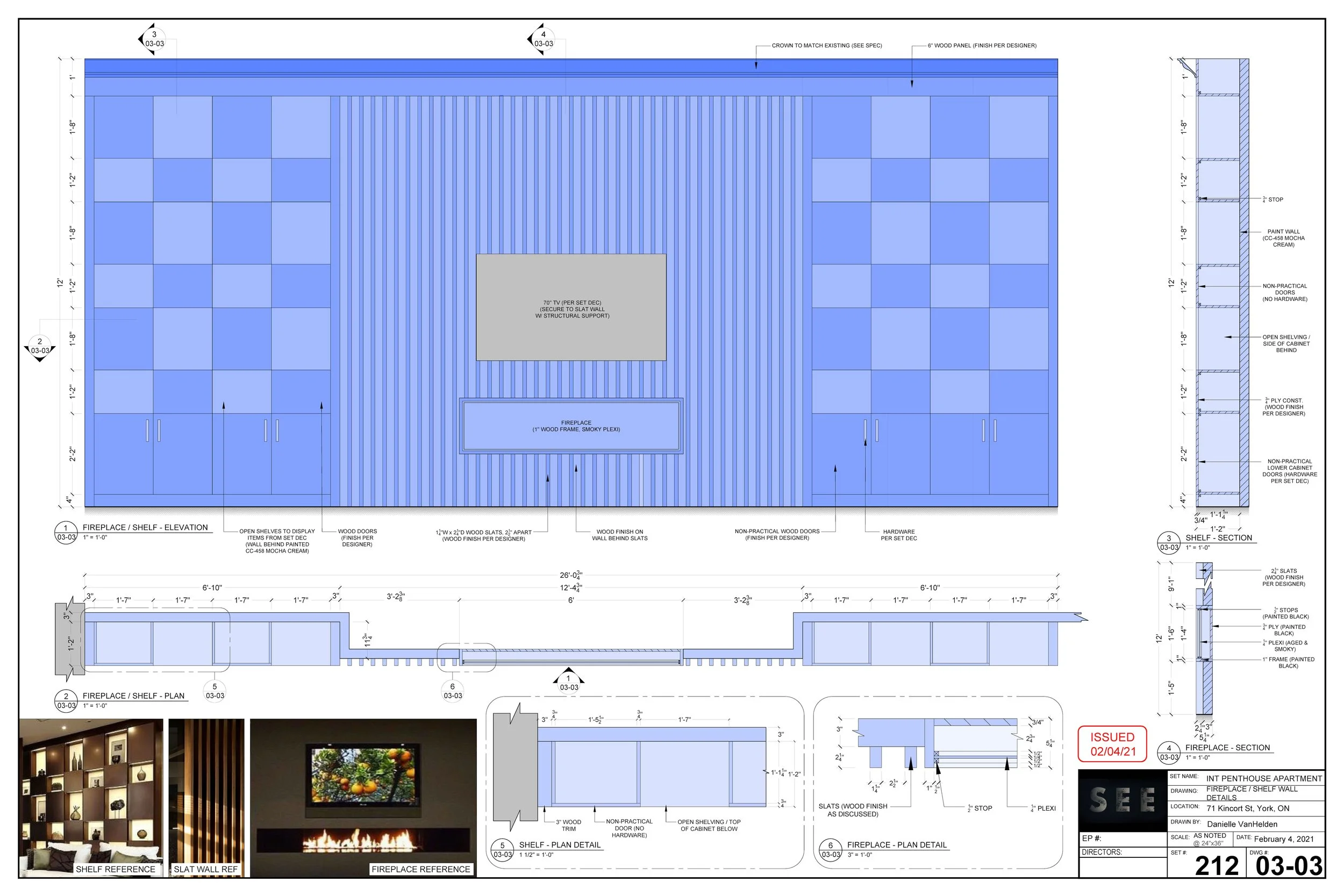Image resolution: width=1344 pixels, height=896 pixels.
Task: Click detail callout bubble 6 under the plan
Action: click(453, 691)
